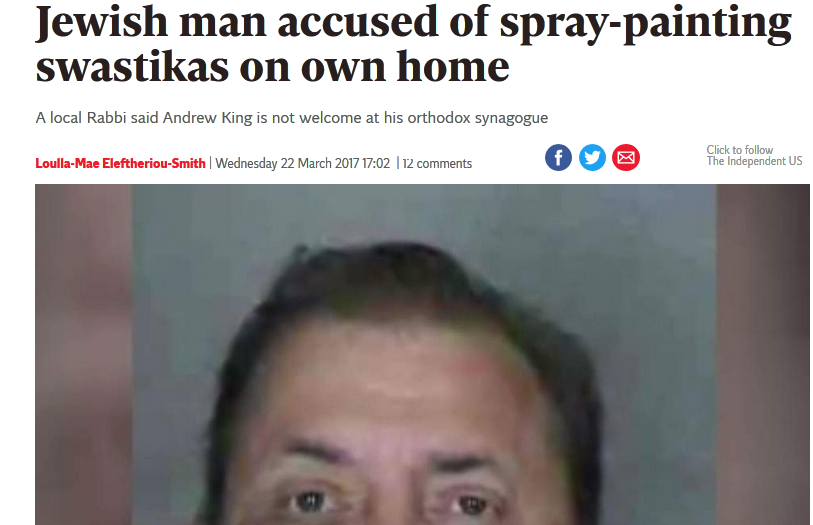Click the 'The Independent US' text line
The height and width of the screenshot is (525, 813).
click(754, 161)
